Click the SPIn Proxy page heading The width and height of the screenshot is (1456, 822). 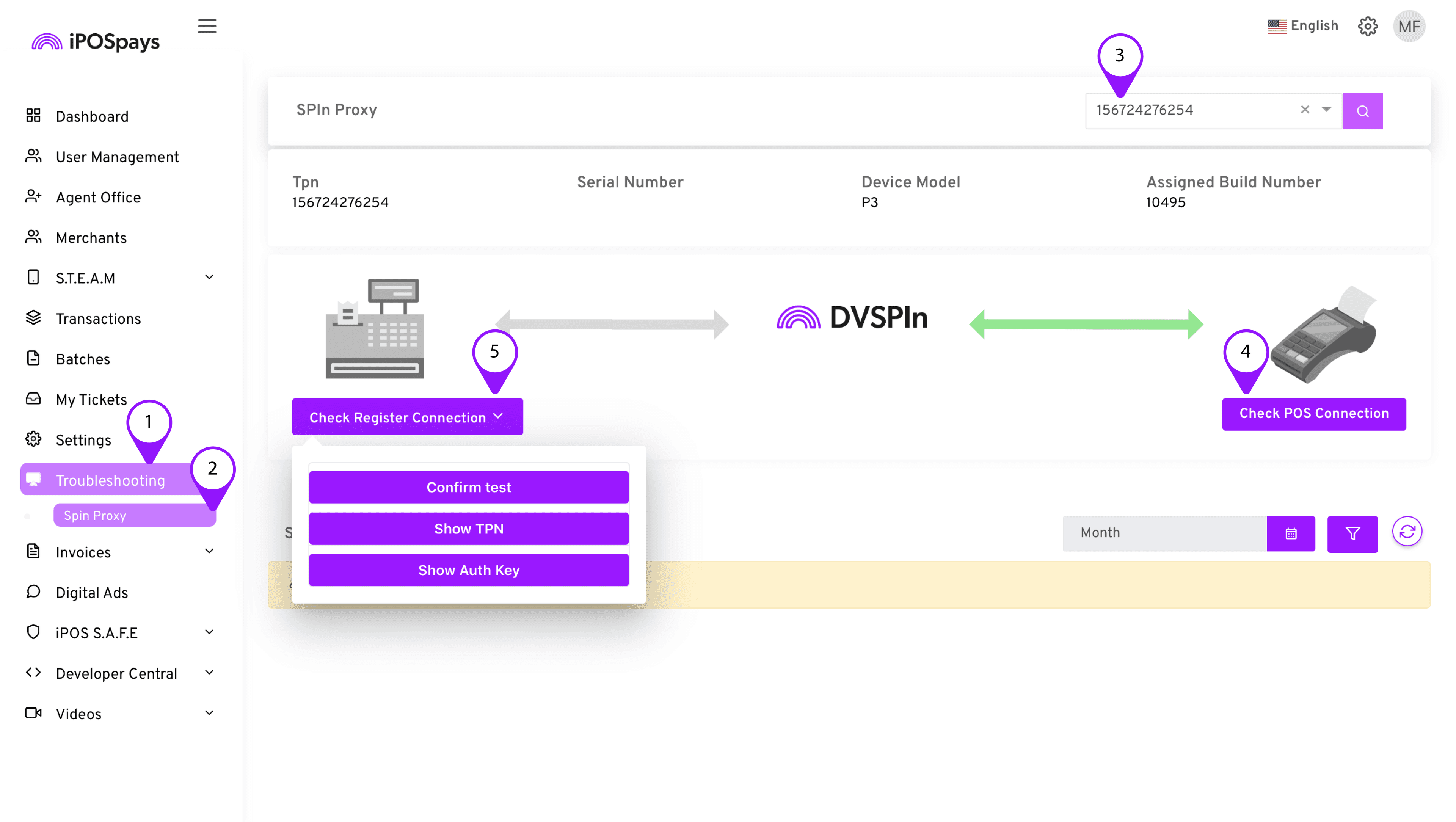(336, 110)
